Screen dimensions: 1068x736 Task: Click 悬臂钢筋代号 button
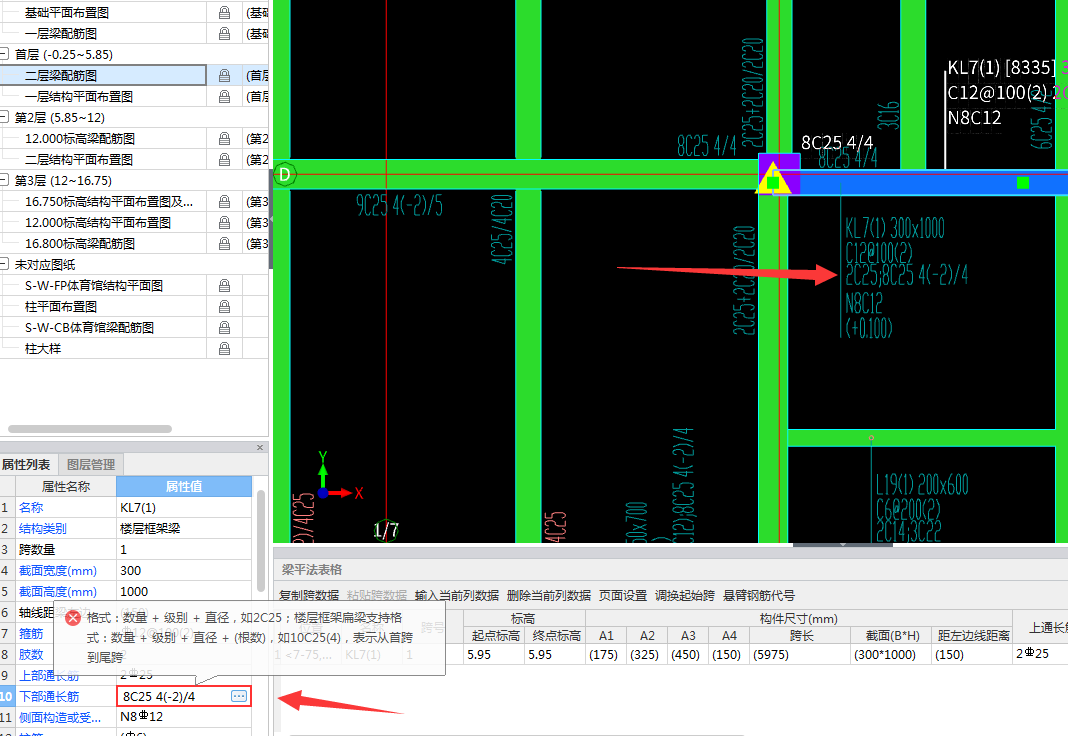tap(759, 596)
